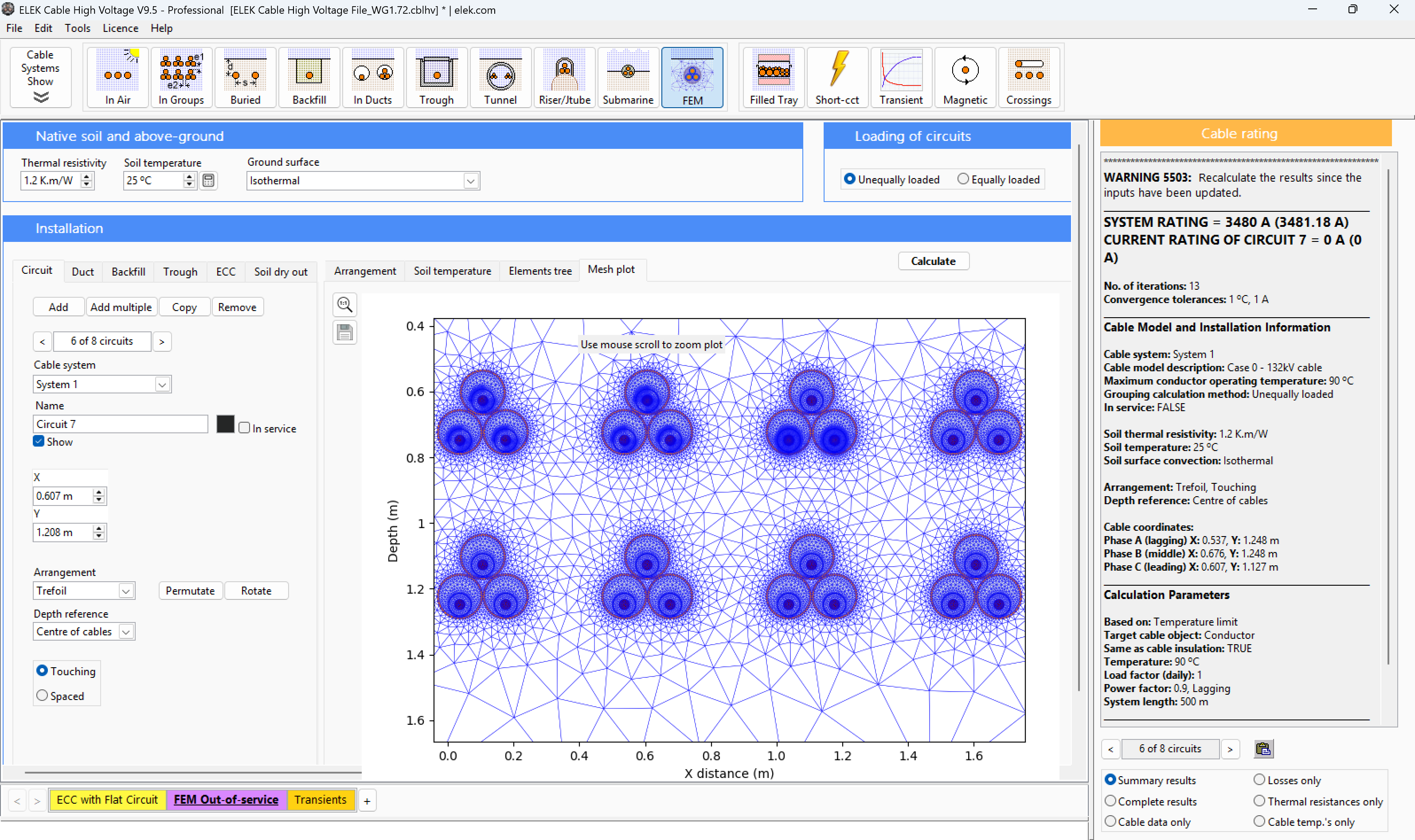This screenshot has height=840, width=1415.
Task: Click the Calculate button
Action: (x=933, y=261)
